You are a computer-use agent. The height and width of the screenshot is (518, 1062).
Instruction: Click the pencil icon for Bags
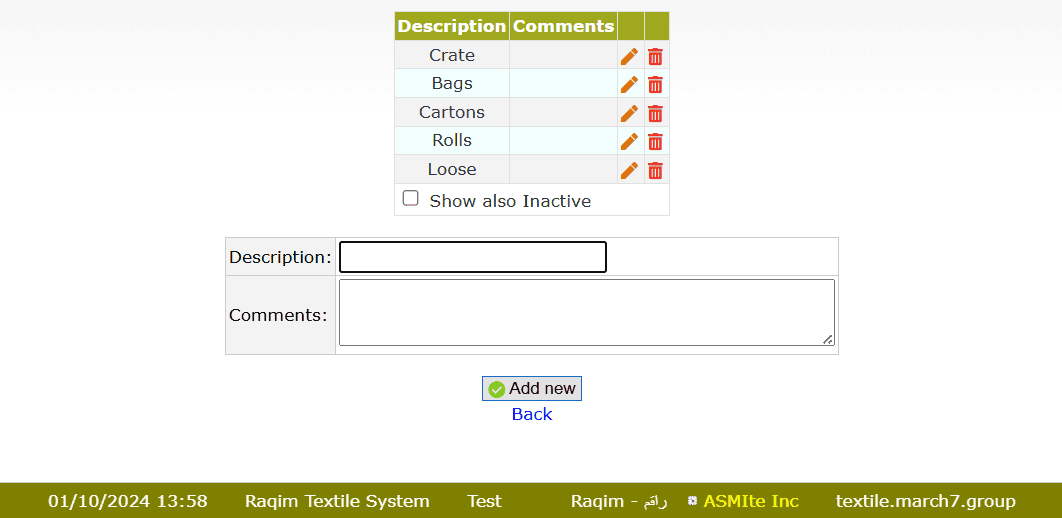(x=629, y=84)
